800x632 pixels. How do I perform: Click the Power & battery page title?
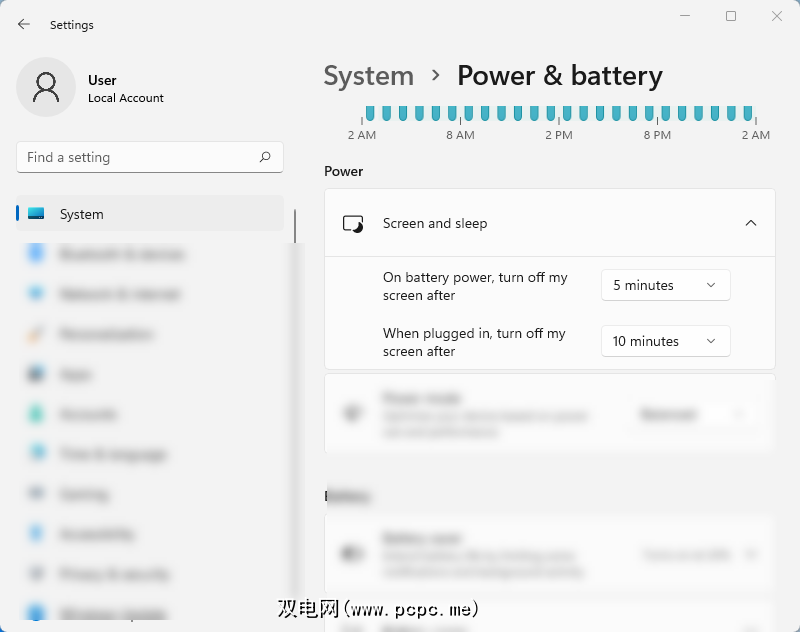coord(560,76)
